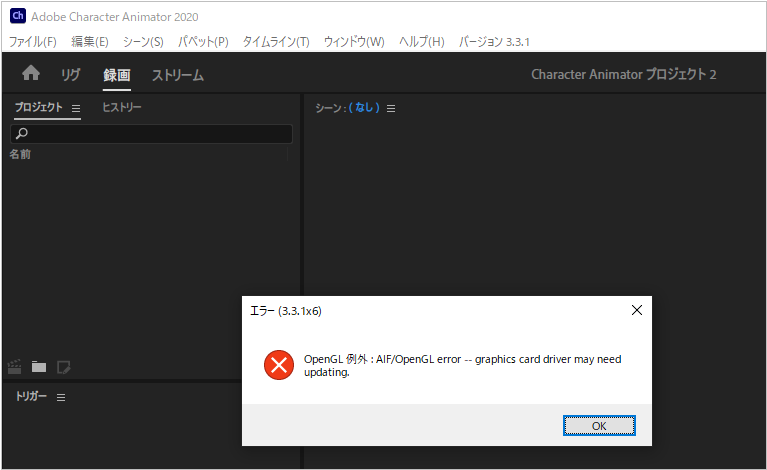Click the project search input field
The height and width of the screenshot is (470, 767).
151,134
